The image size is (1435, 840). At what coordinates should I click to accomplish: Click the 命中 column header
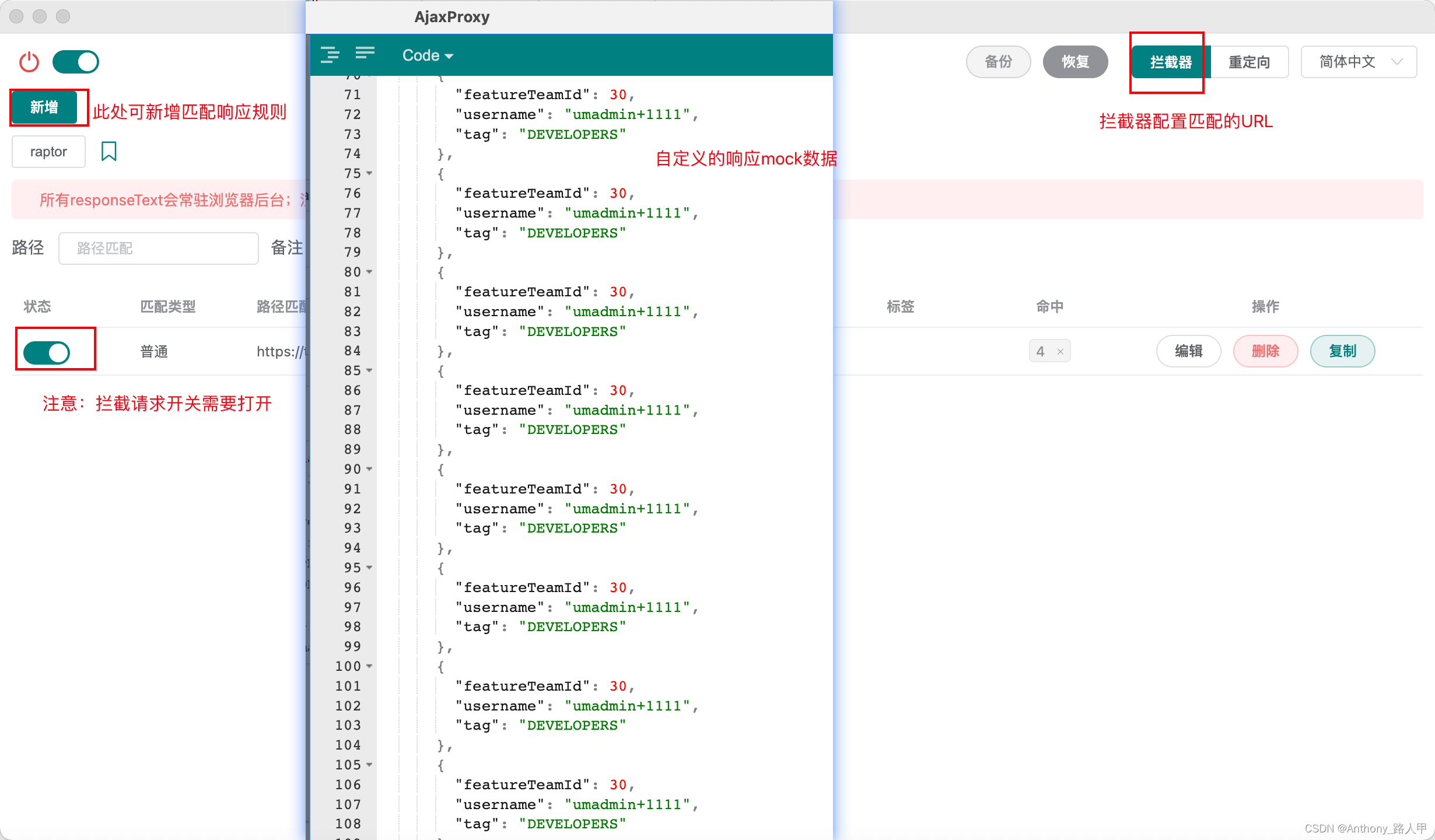pos(1050,307)
